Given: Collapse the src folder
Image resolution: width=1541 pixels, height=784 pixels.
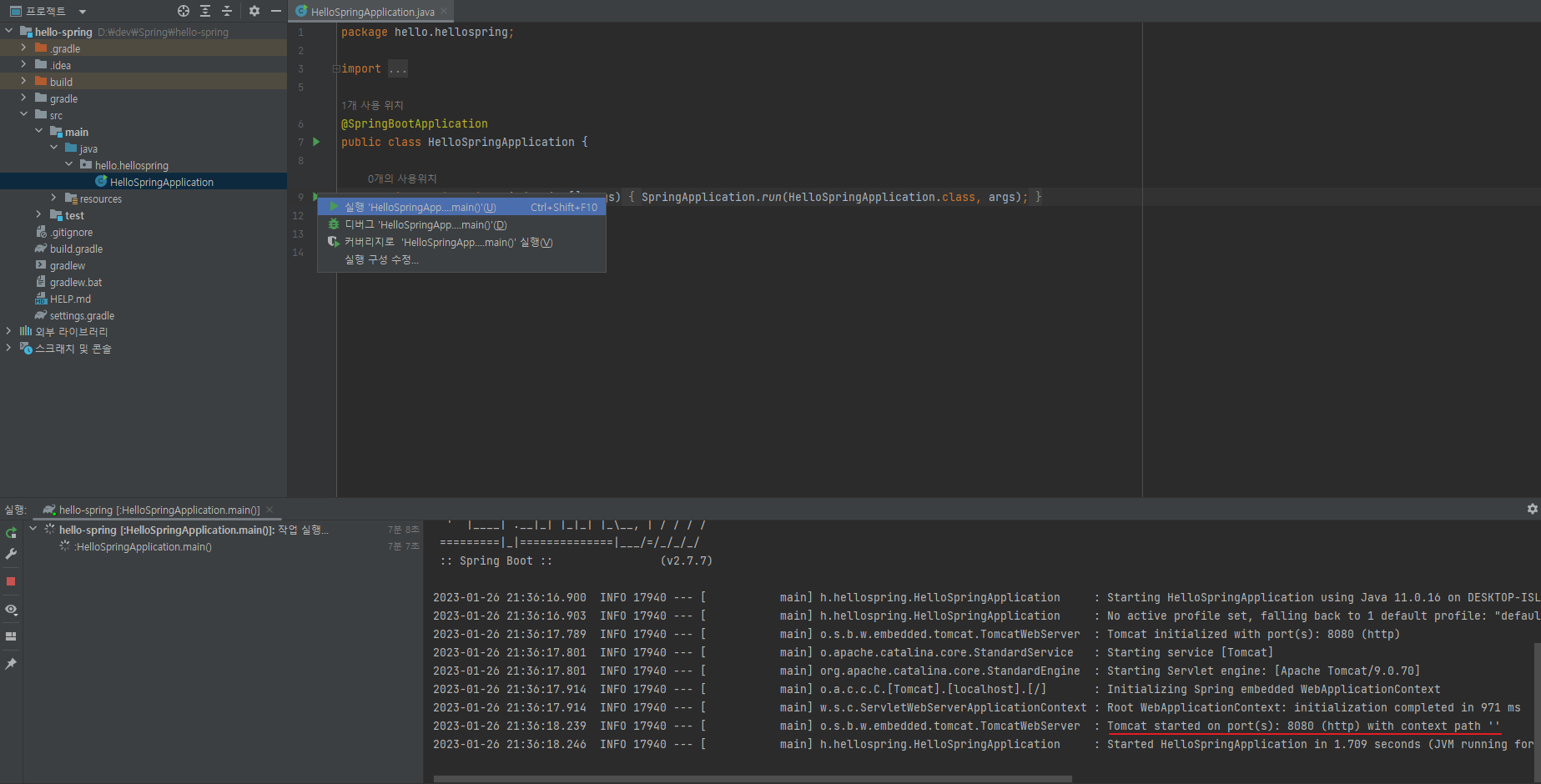Looking at the screenshot, I should (23, 115).
